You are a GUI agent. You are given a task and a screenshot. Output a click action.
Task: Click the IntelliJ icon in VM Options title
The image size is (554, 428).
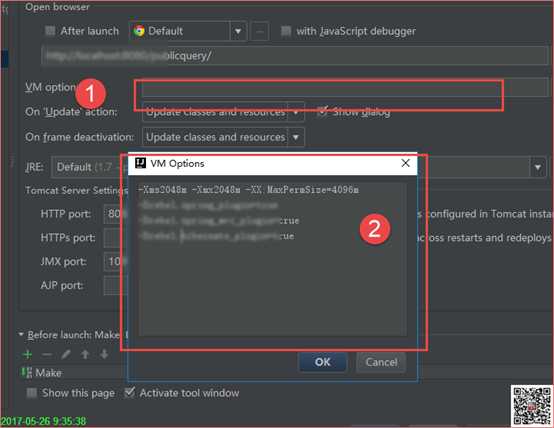click(140, 163)
